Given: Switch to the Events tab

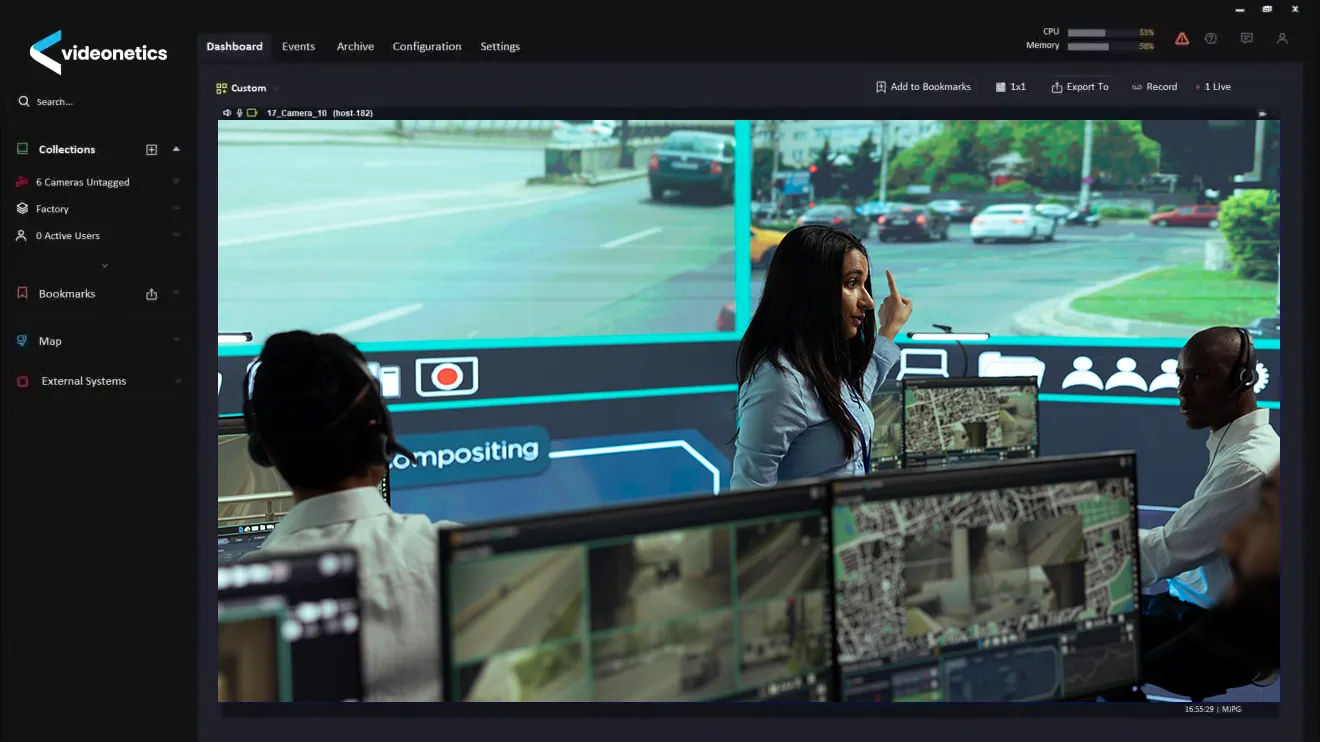Looking at the screenshot, I should click(298, 46).
